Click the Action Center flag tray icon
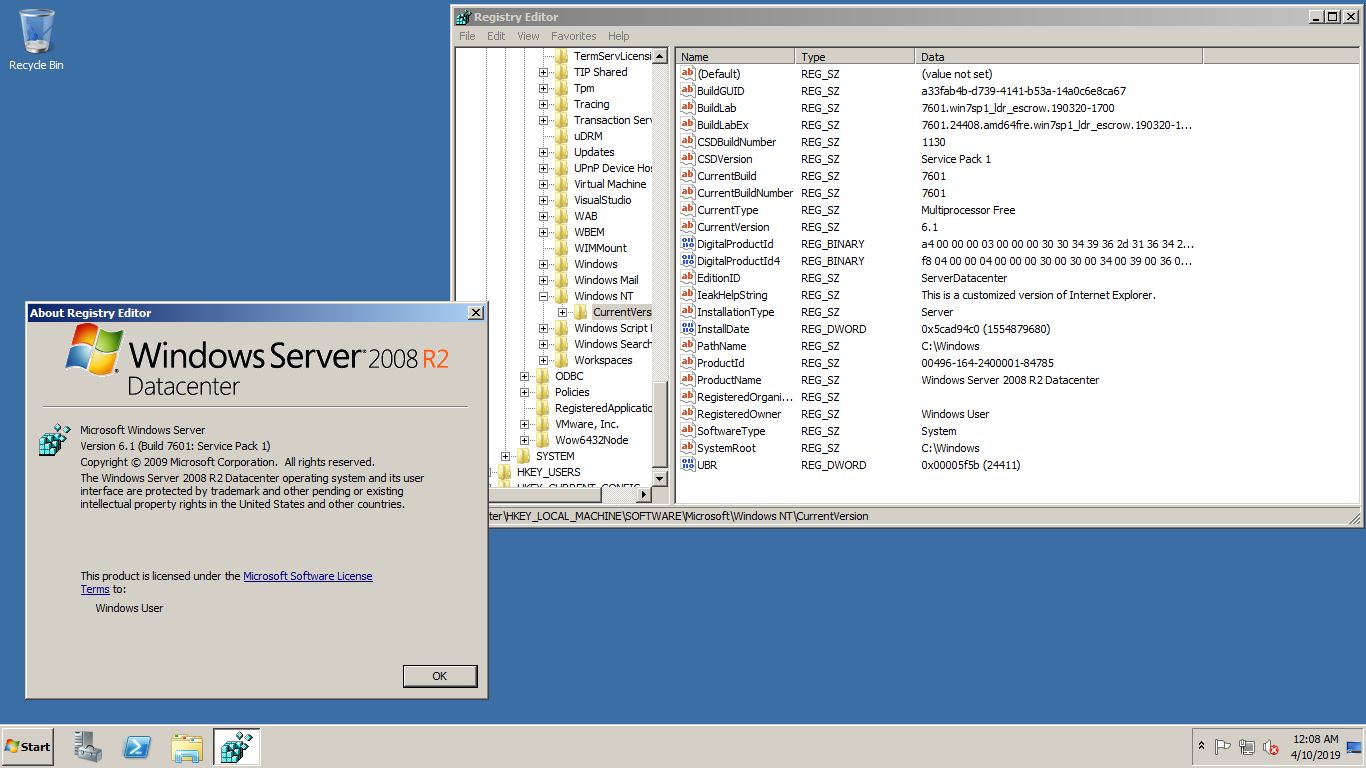The height and width of the screenshot is (768, 1366). [x=1223, y=747]
